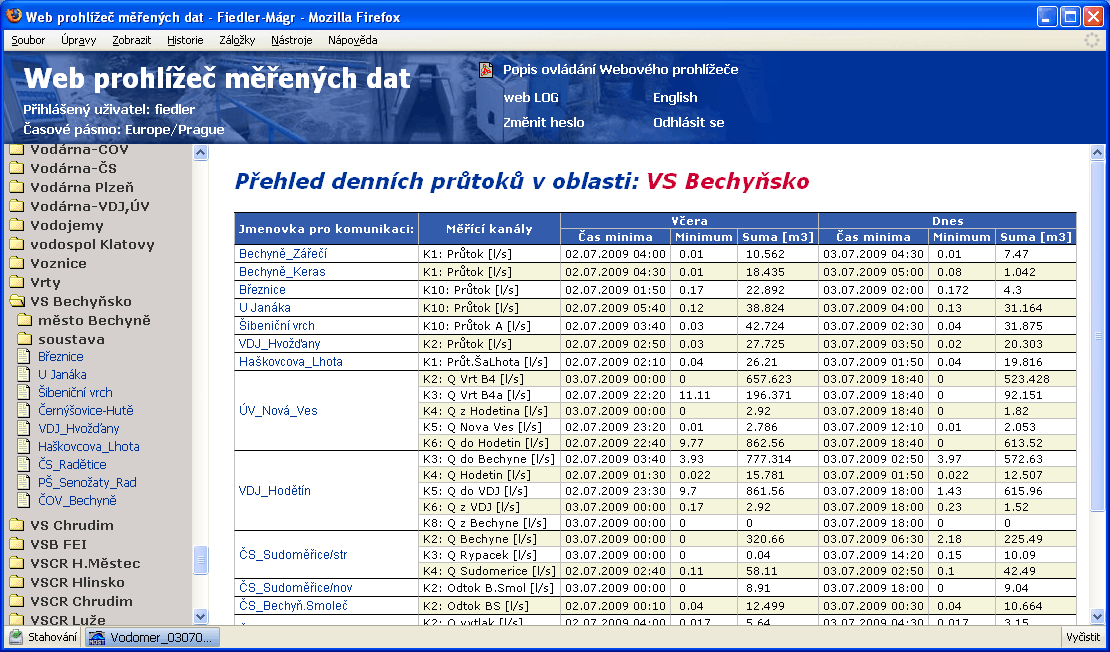Open the PDF icon for browser manual

(x=486, y=69)
